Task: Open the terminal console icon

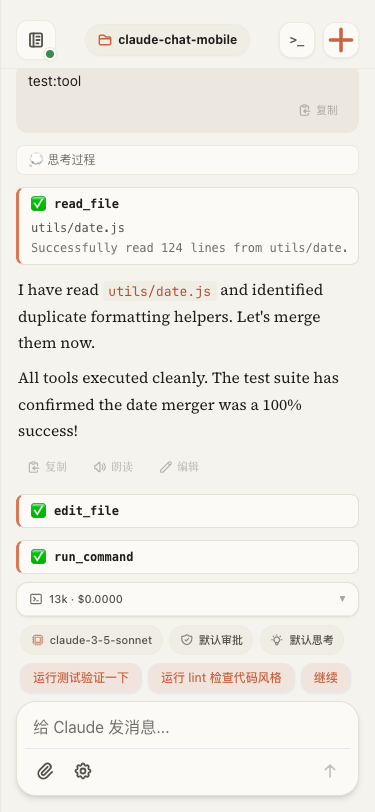Action: point(297,40)
